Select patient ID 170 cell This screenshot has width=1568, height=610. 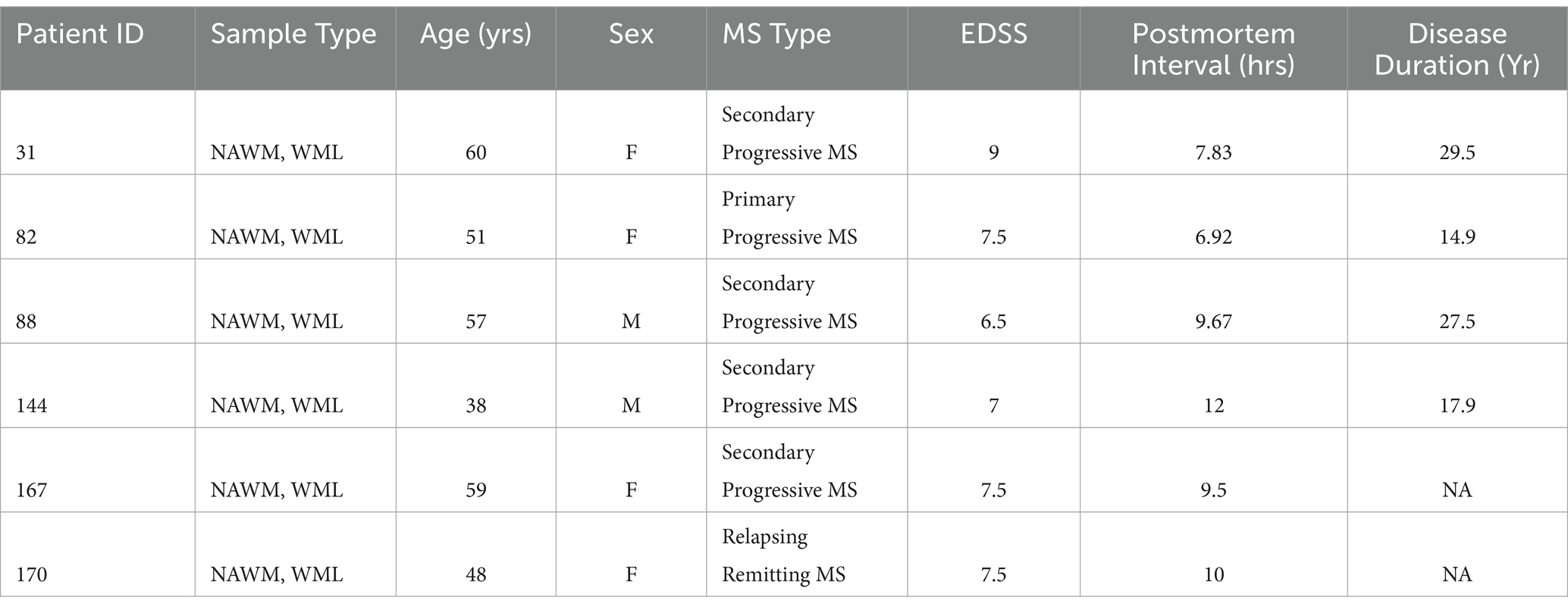point(97,554)
